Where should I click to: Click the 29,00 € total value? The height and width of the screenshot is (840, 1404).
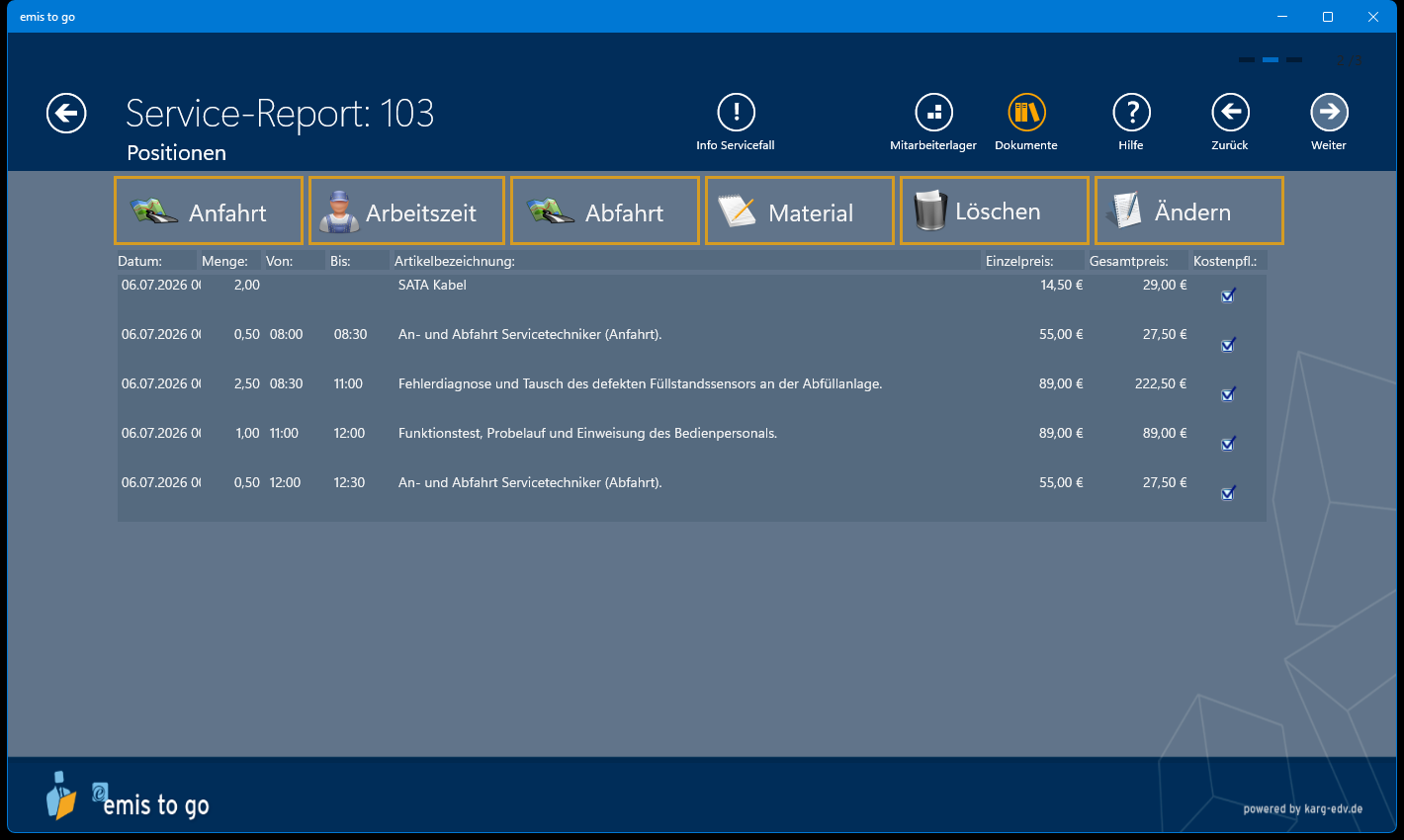tap(1165, 285)
